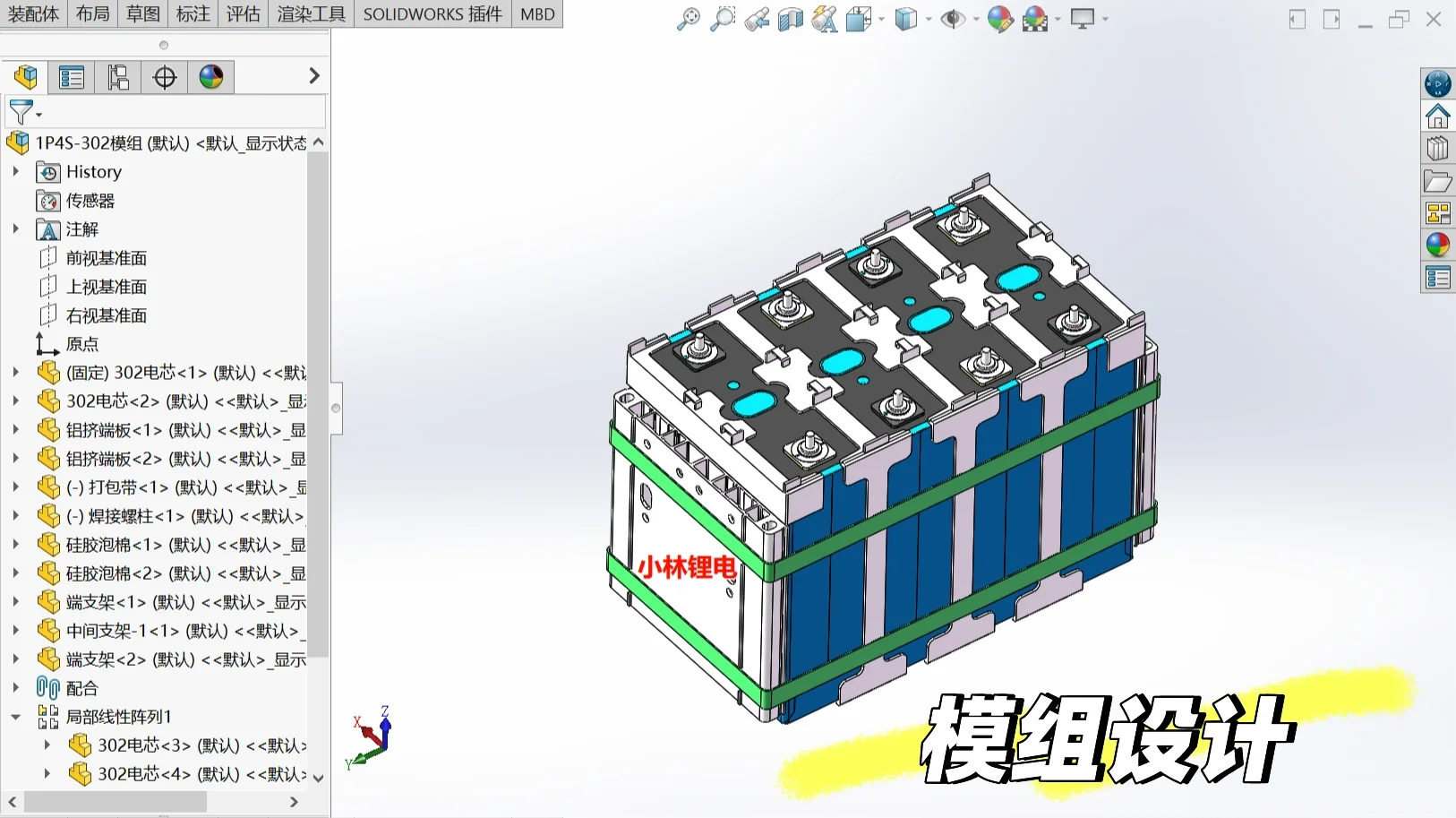Screen dimensions: 1456x818
Task: Open the DimXpertManager crosshair tab
Action: pyautogui.click(x=165, y=77)
